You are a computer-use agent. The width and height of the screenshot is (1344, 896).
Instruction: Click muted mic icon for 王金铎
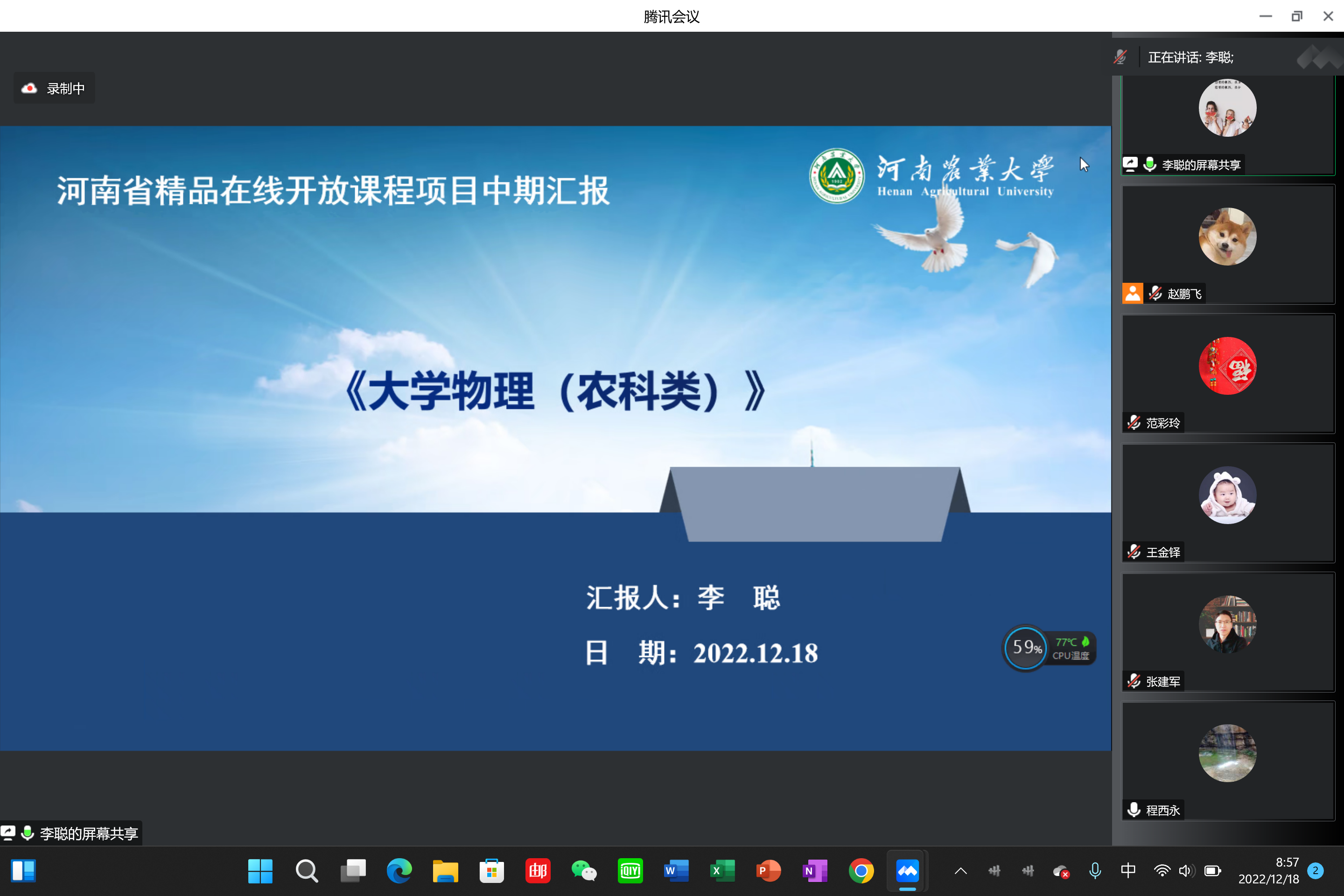pyautogui.click(x=1134, y=552)
